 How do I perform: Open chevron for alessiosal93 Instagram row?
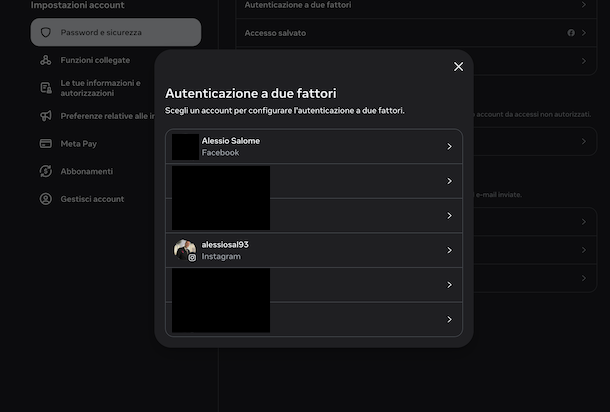coord(449,250)
